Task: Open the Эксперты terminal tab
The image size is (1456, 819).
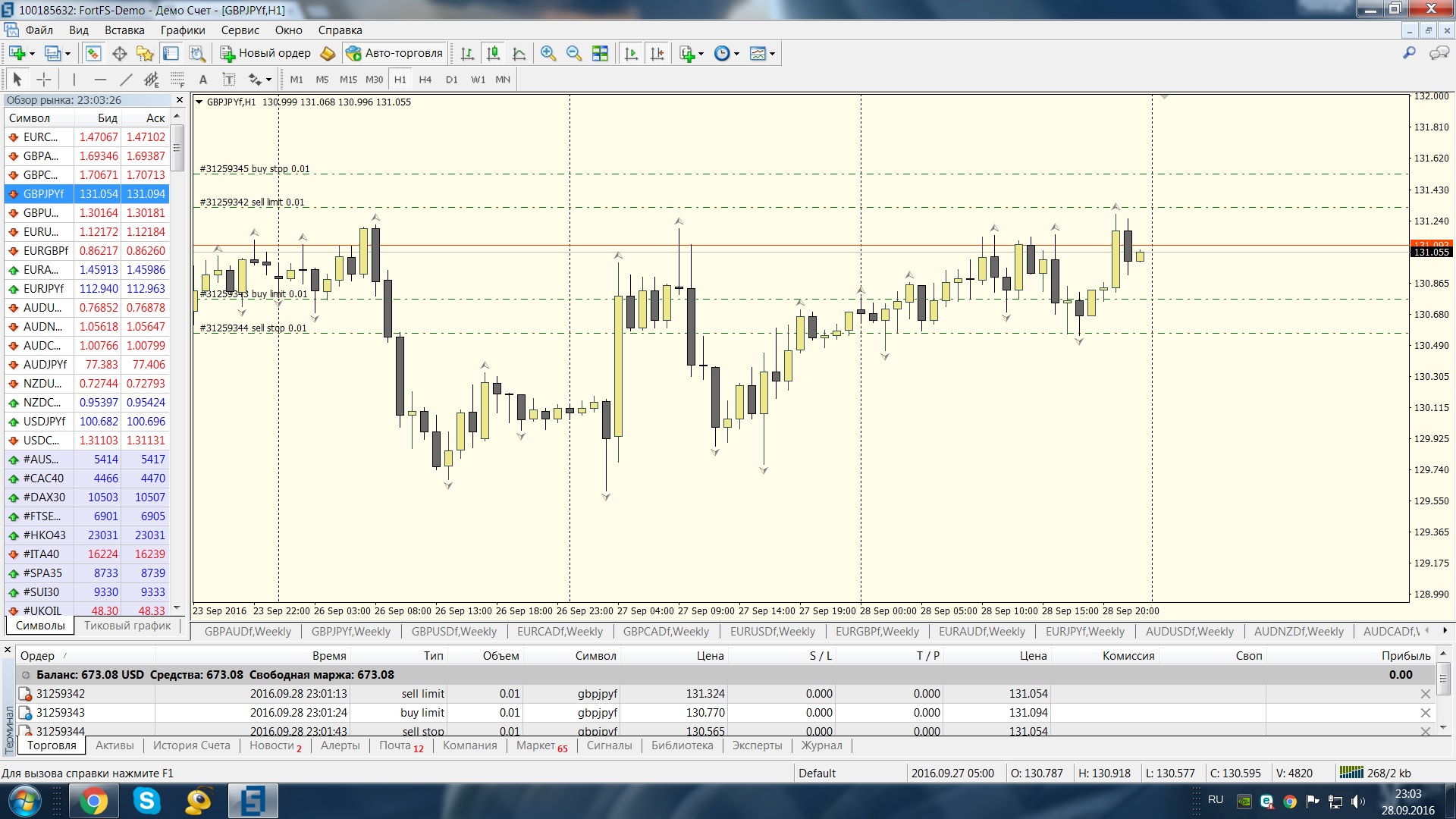Action: [x=757, y=745]
